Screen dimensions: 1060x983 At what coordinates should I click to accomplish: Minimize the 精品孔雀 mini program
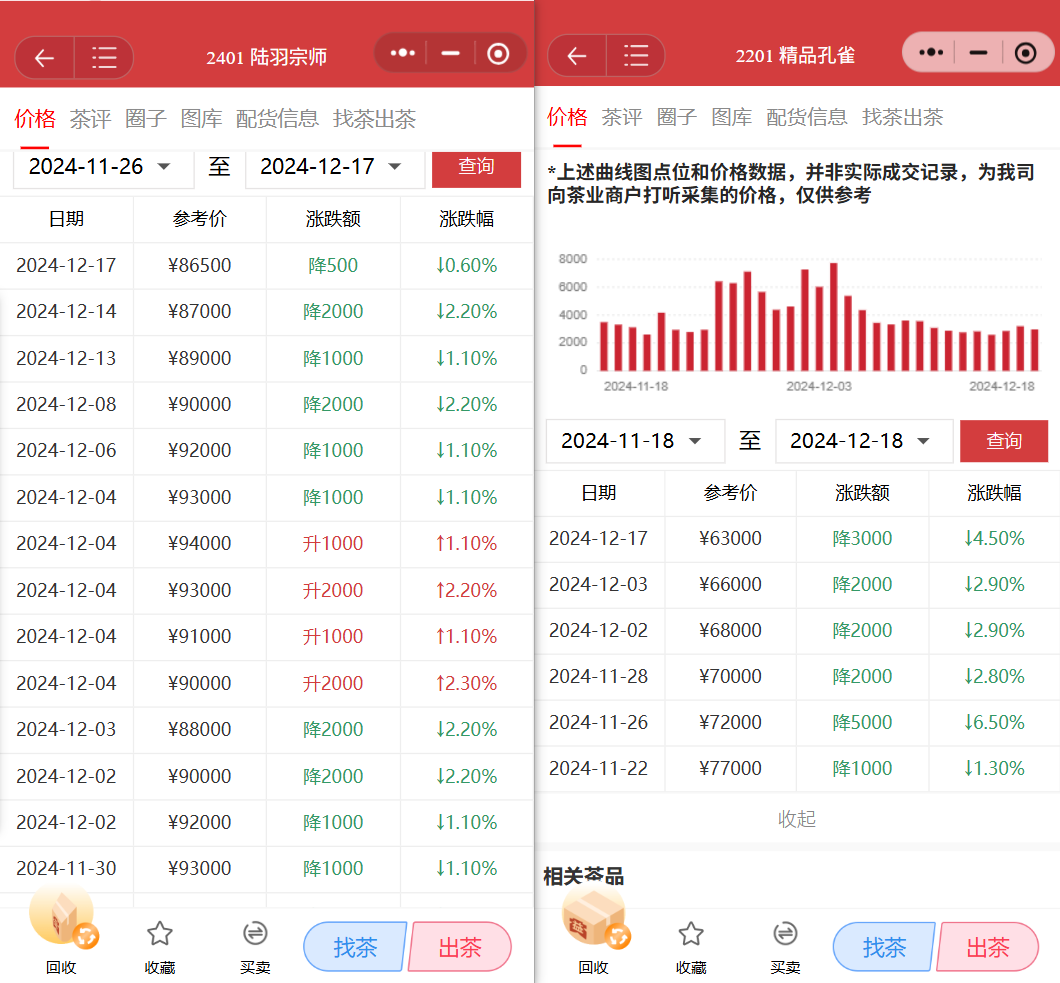pos(978,52)
